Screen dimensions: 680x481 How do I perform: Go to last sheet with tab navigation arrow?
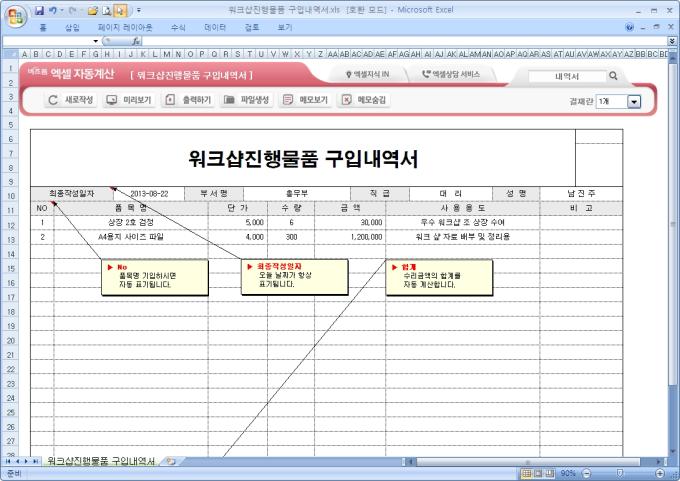click(36, 461)
